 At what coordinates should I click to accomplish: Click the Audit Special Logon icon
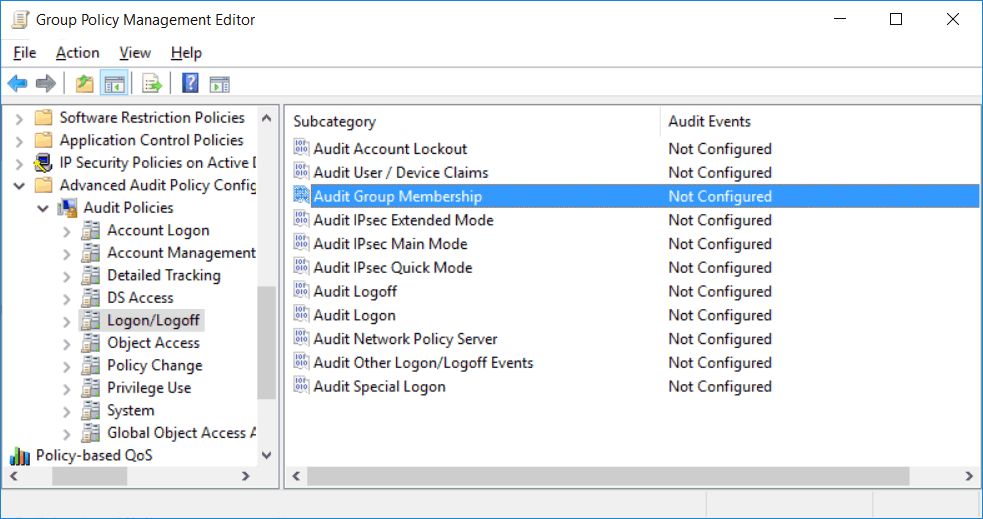click(302, 386)
